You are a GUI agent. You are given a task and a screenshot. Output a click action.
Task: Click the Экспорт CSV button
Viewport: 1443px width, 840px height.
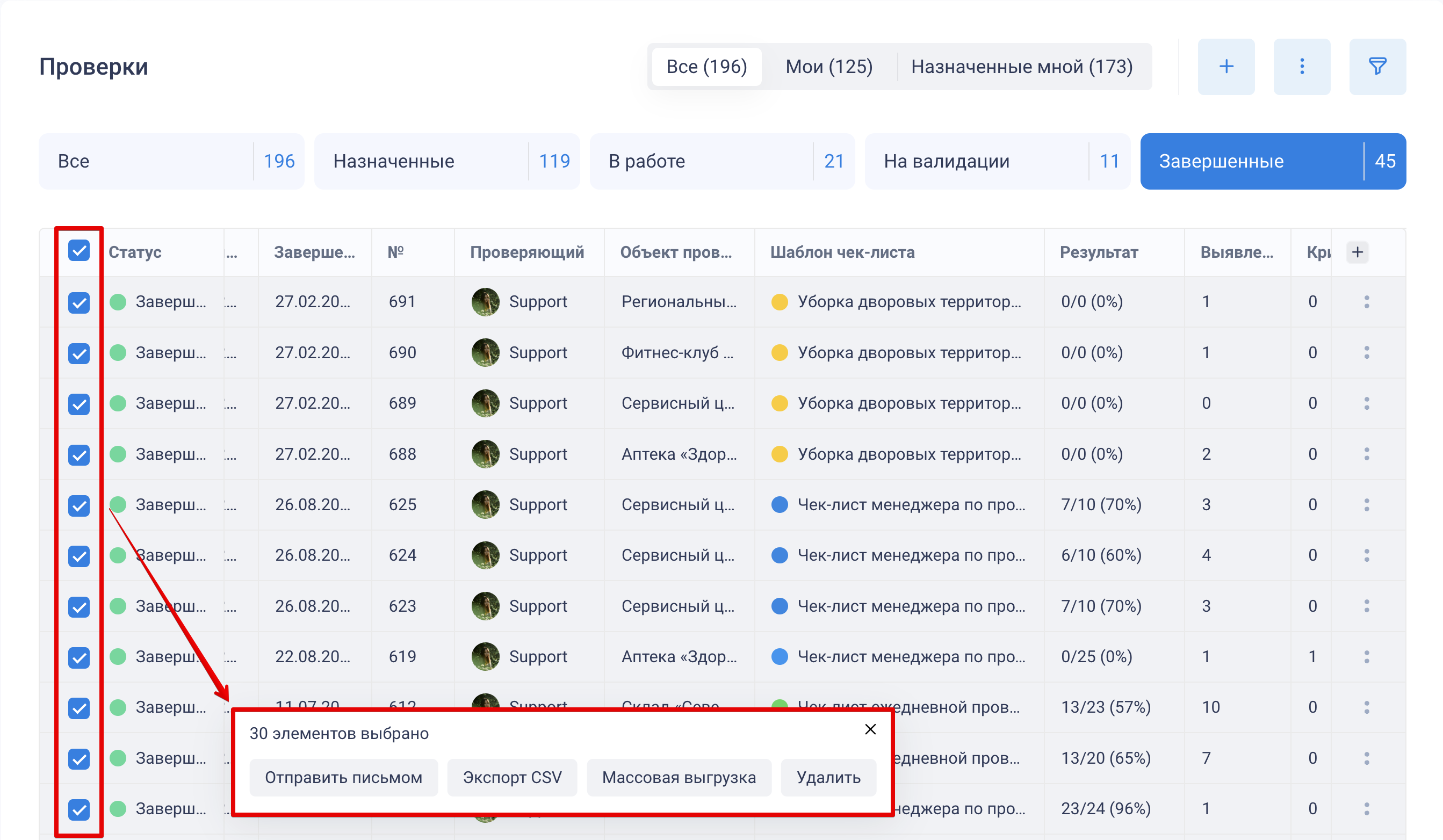coord(511,777)
